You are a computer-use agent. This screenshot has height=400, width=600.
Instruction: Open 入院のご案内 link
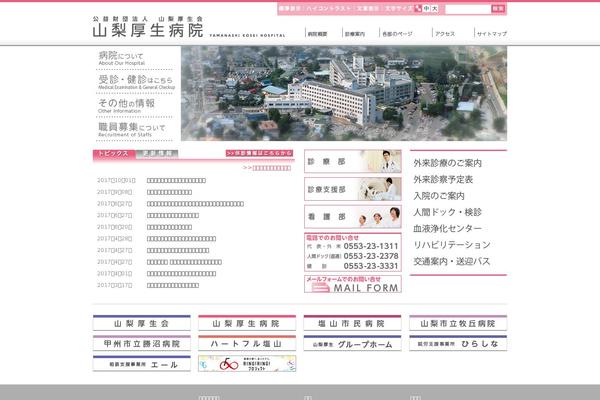(x=439, y=196)
